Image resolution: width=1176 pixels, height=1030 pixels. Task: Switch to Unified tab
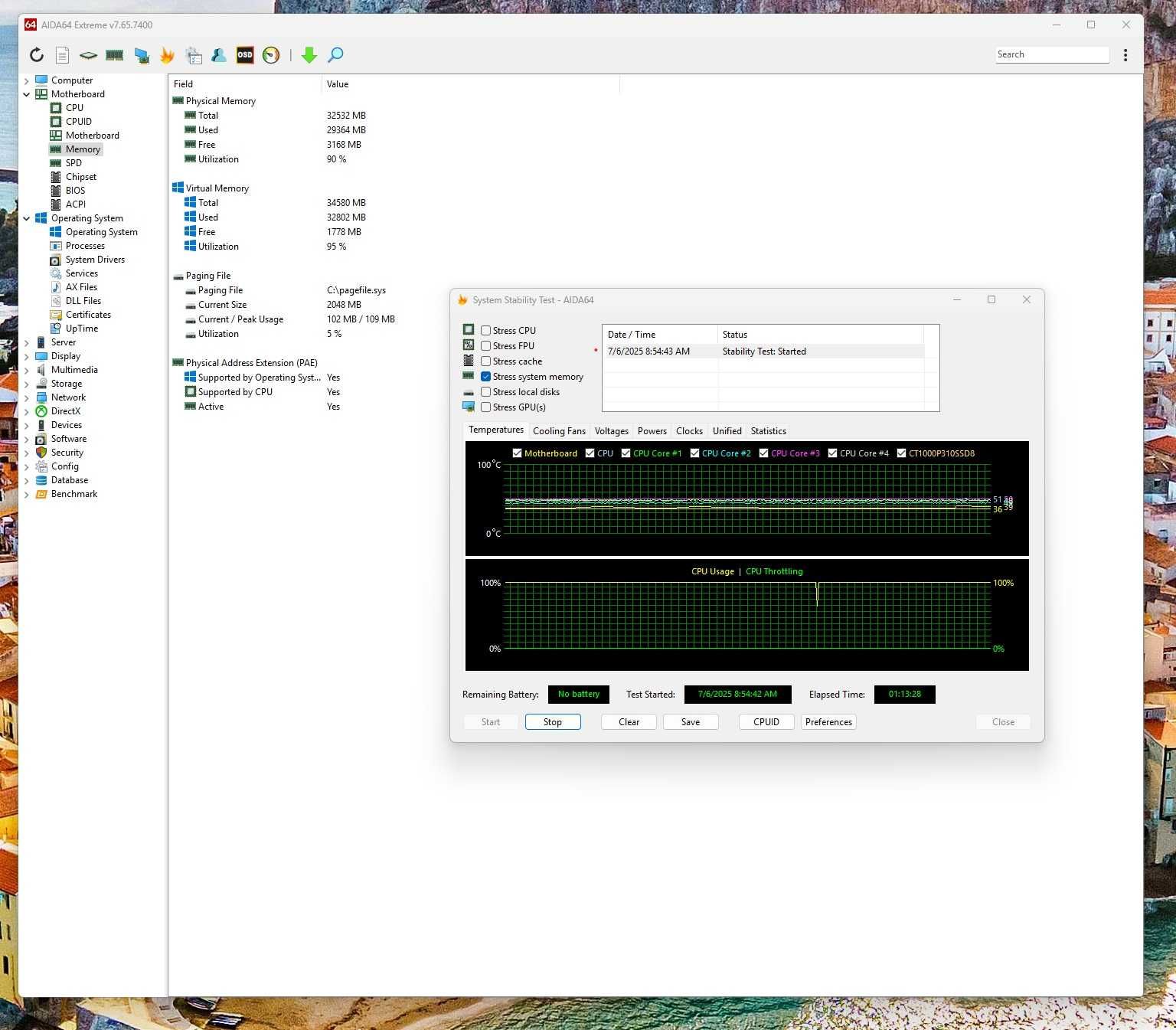727,431
